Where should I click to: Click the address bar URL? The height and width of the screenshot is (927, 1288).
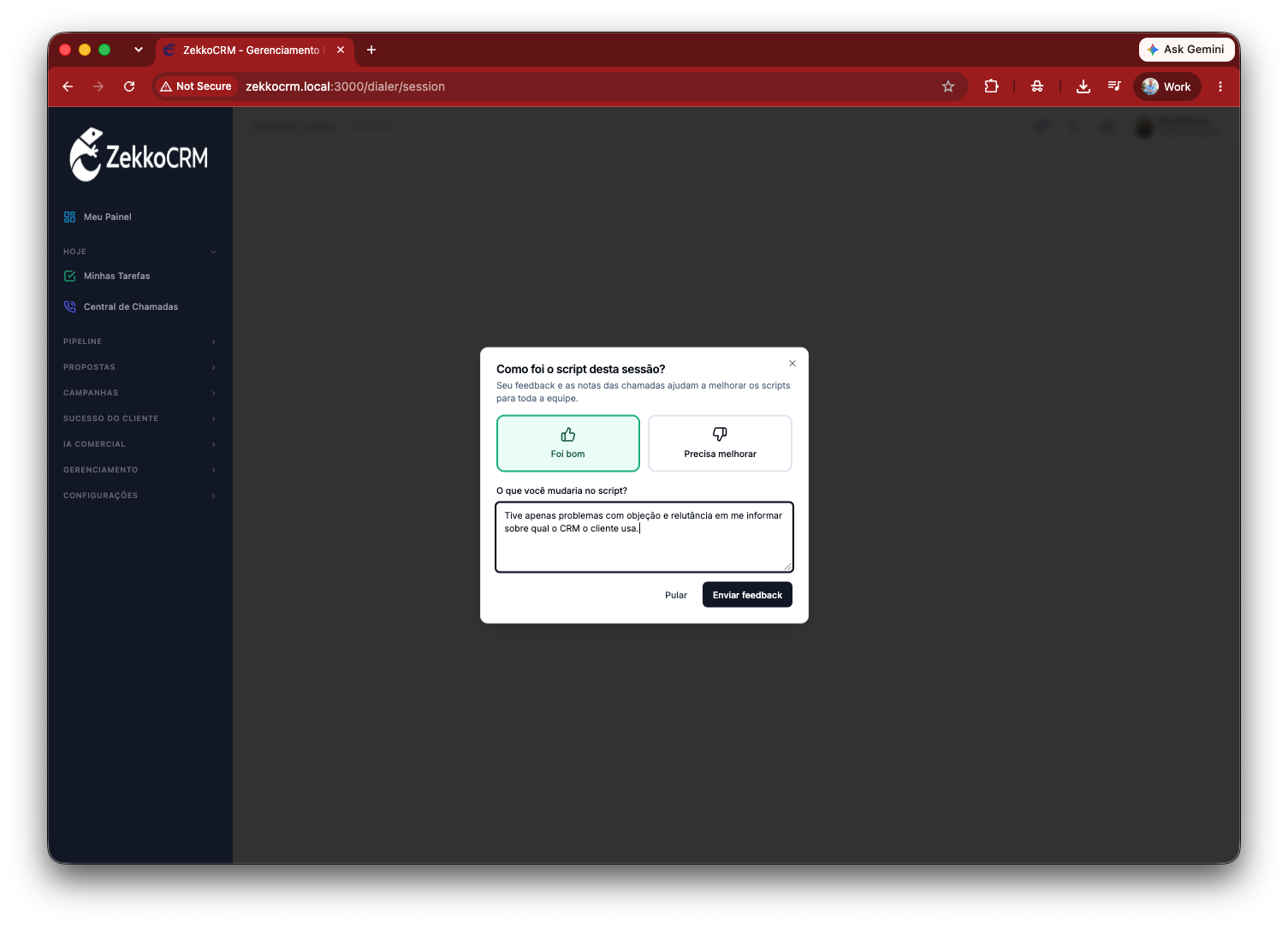(345, 86)
